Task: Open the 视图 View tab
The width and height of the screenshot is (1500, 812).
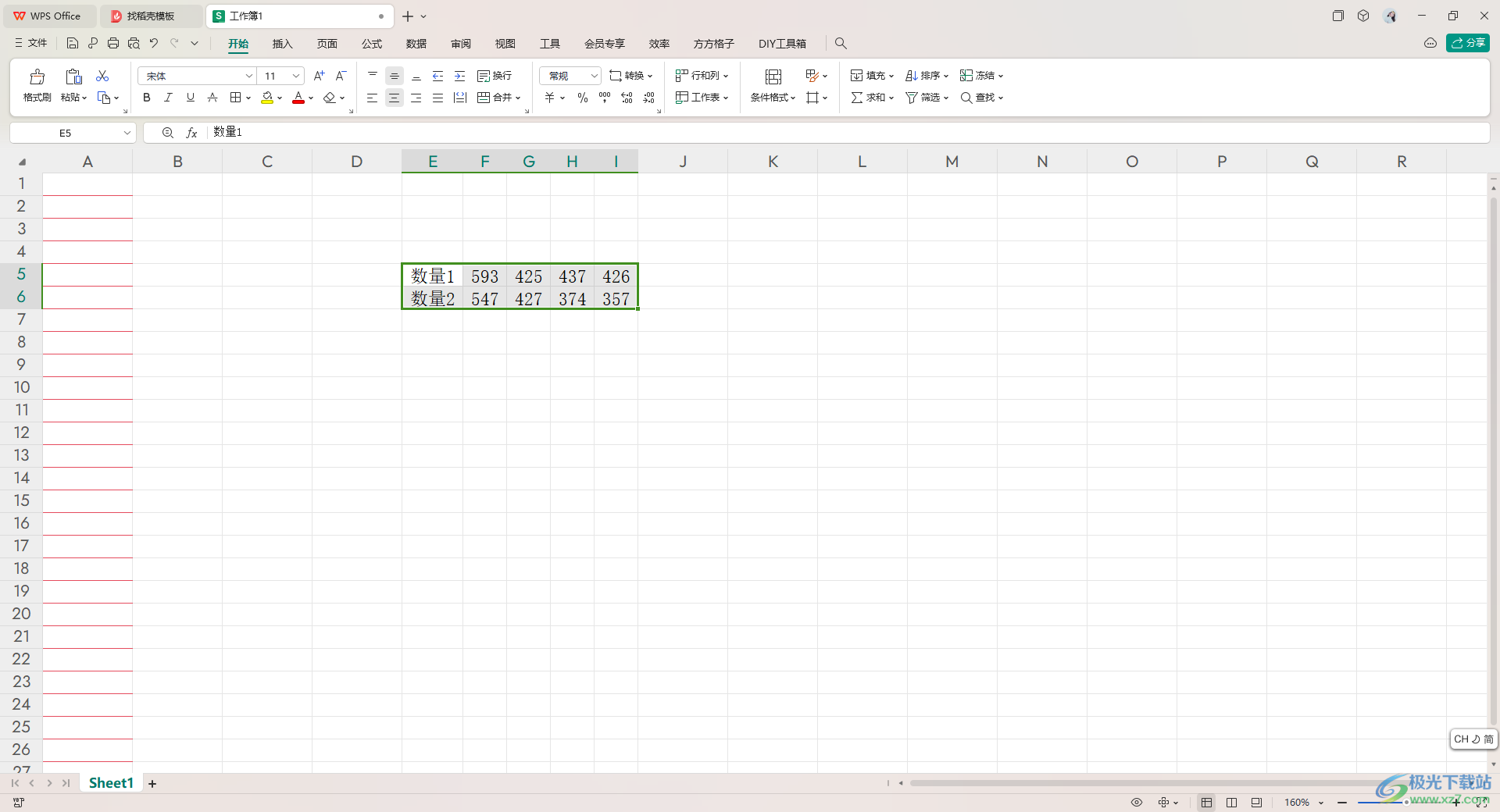Action: [x=505, y=44]
